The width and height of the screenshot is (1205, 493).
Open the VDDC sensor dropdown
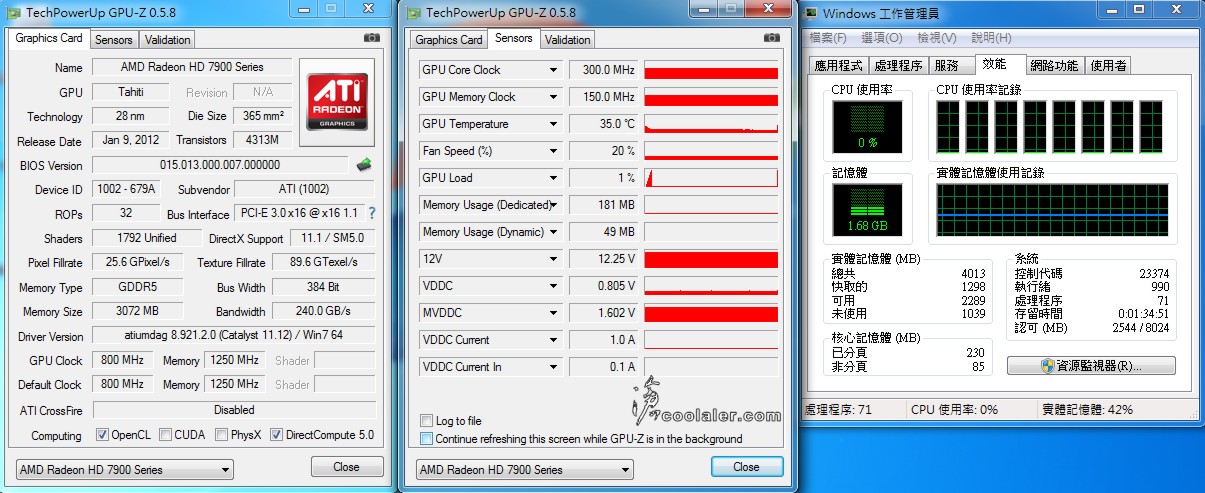click(x=553, y=286)
